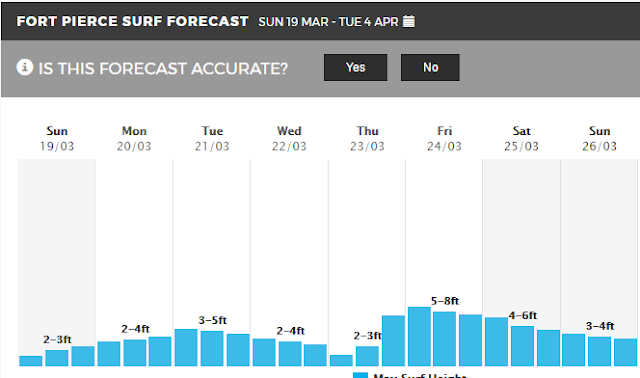Choose the Tue 21/03 day header

point(212,138)
